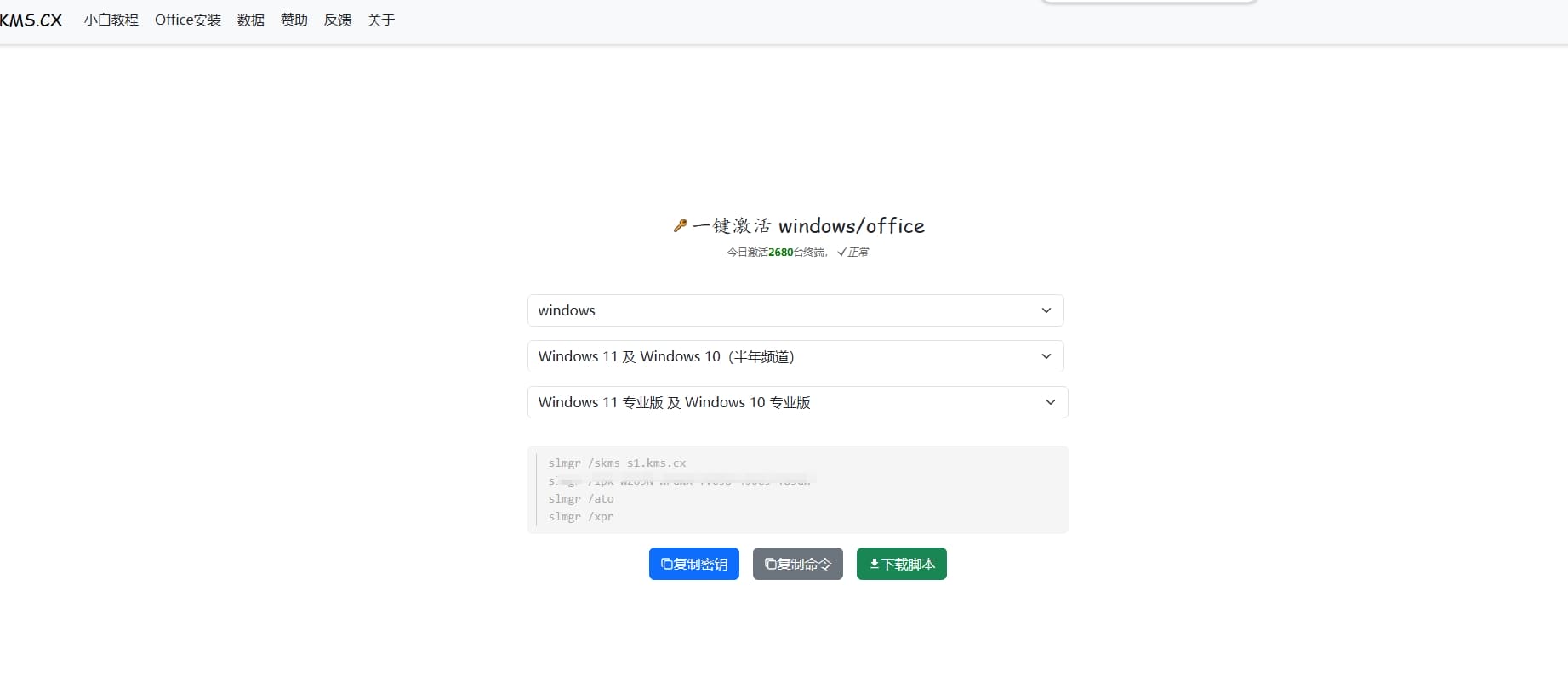
Task: Select the slmgr /ato command line
Action: pyautogui.click(x=581, y=499)
